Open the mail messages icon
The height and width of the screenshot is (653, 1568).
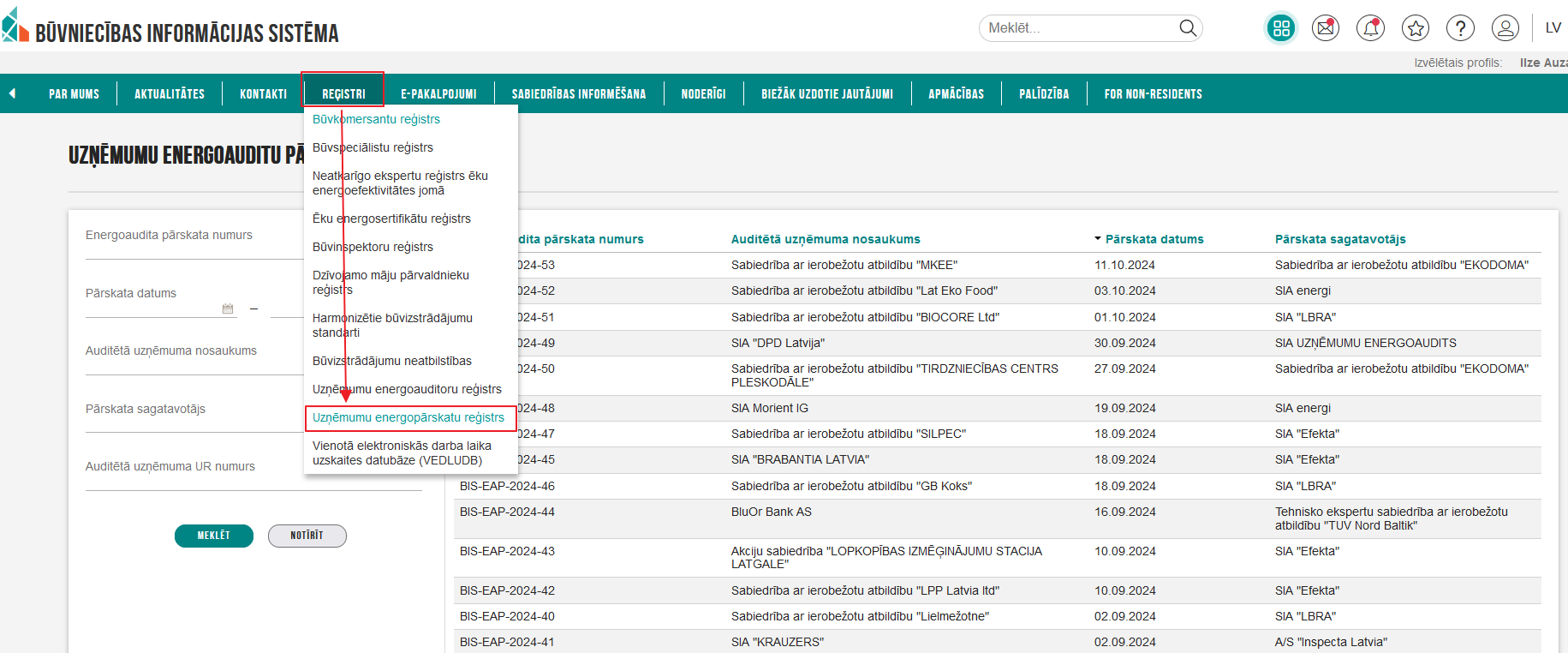coord(1326,28)
